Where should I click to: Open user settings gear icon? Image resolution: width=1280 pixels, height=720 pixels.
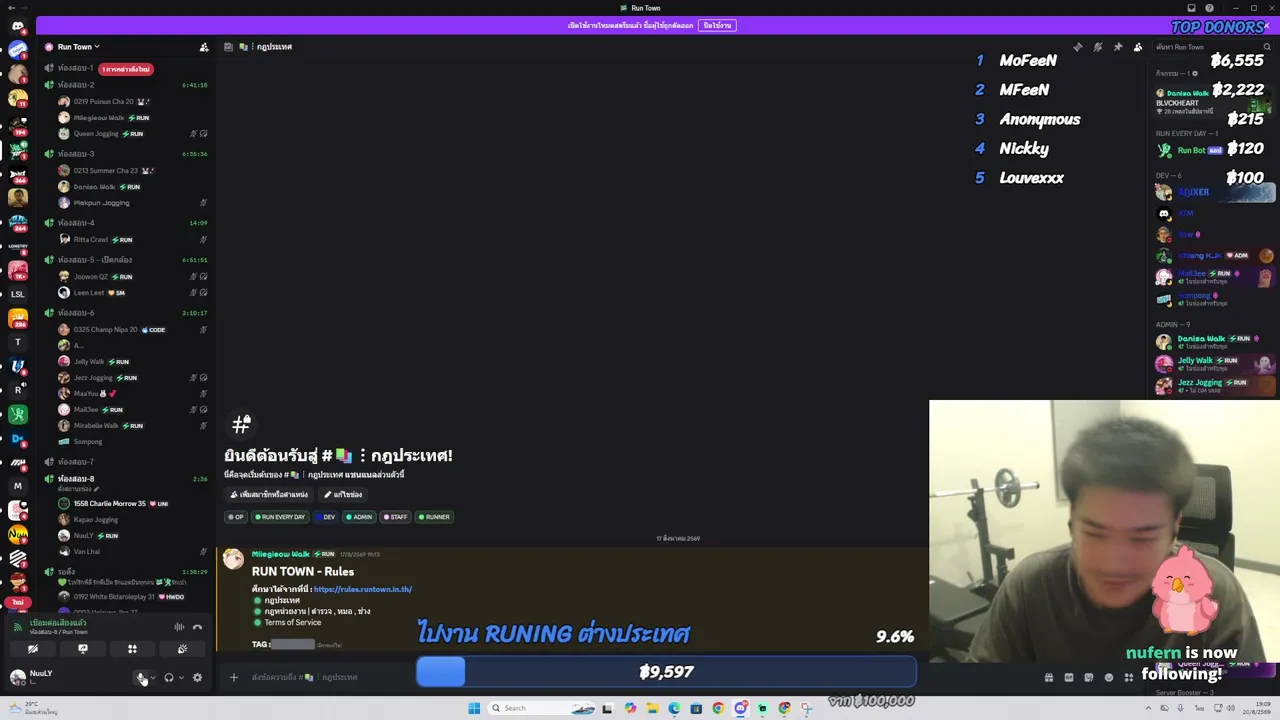197,678
